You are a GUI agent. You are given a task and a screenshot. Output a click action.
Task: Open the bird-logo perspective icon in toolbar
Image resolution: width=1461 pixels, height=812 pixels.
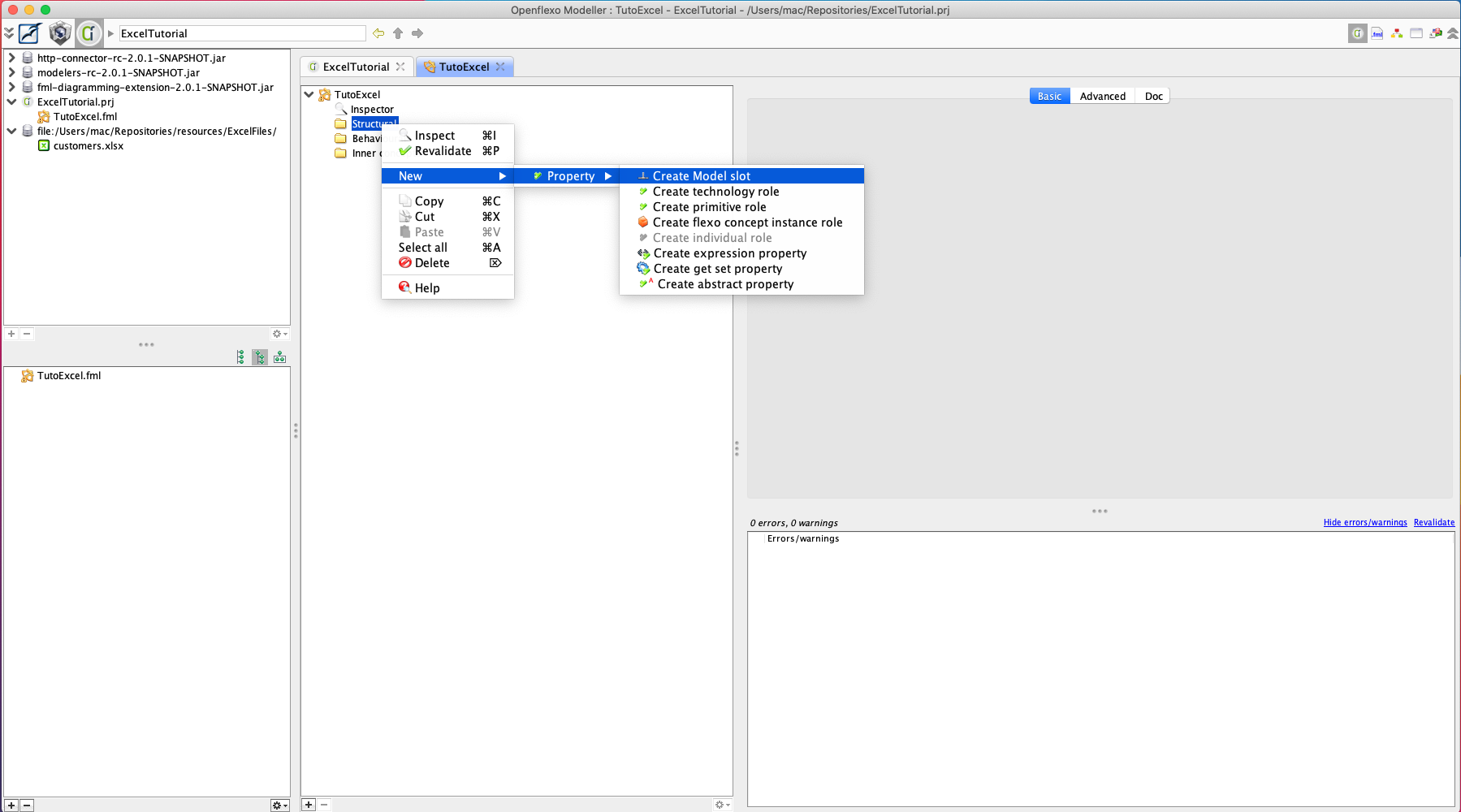[30, 33]
